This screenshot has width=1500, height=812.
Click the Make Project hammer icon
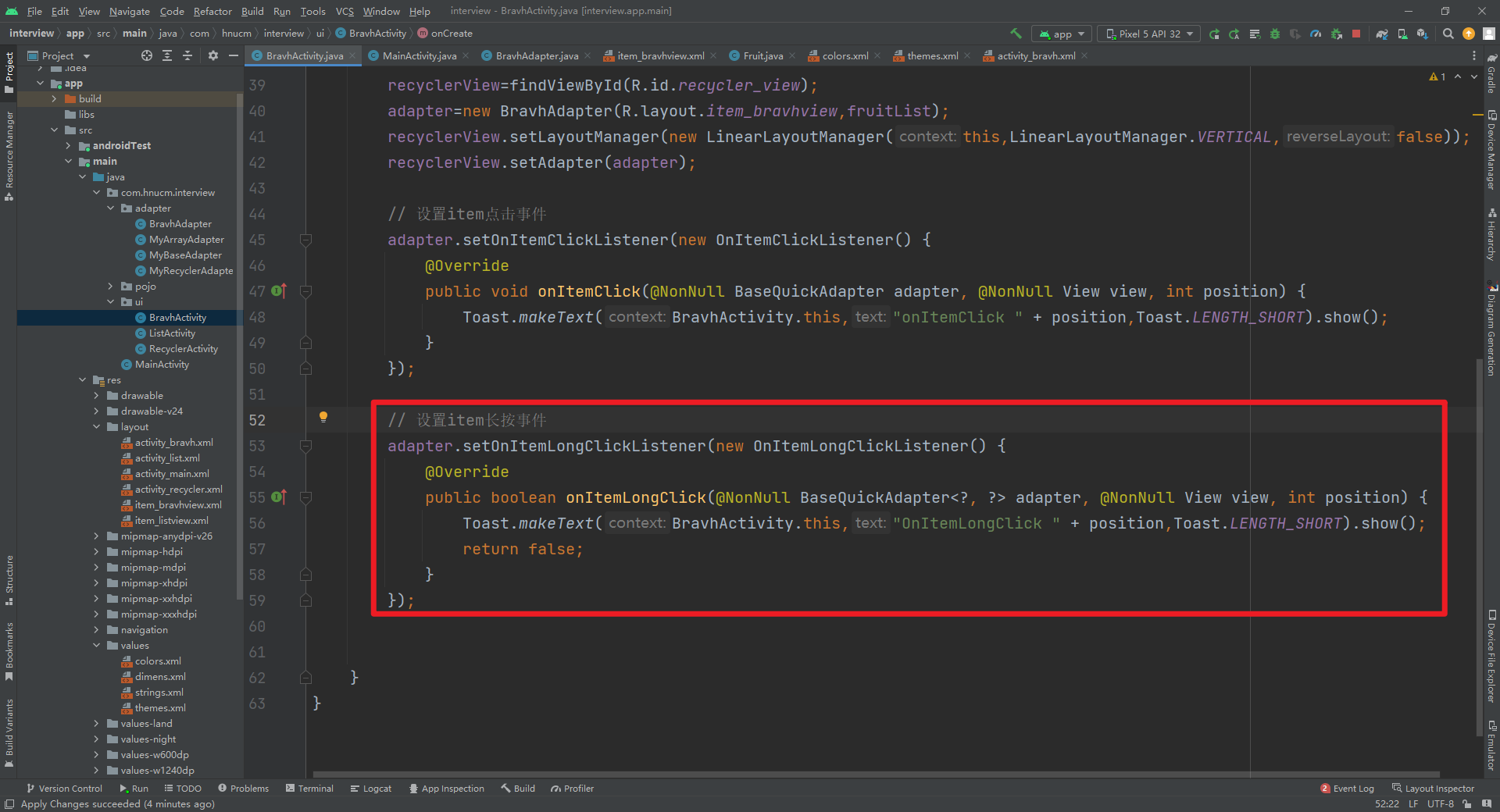pos(1016,34)
